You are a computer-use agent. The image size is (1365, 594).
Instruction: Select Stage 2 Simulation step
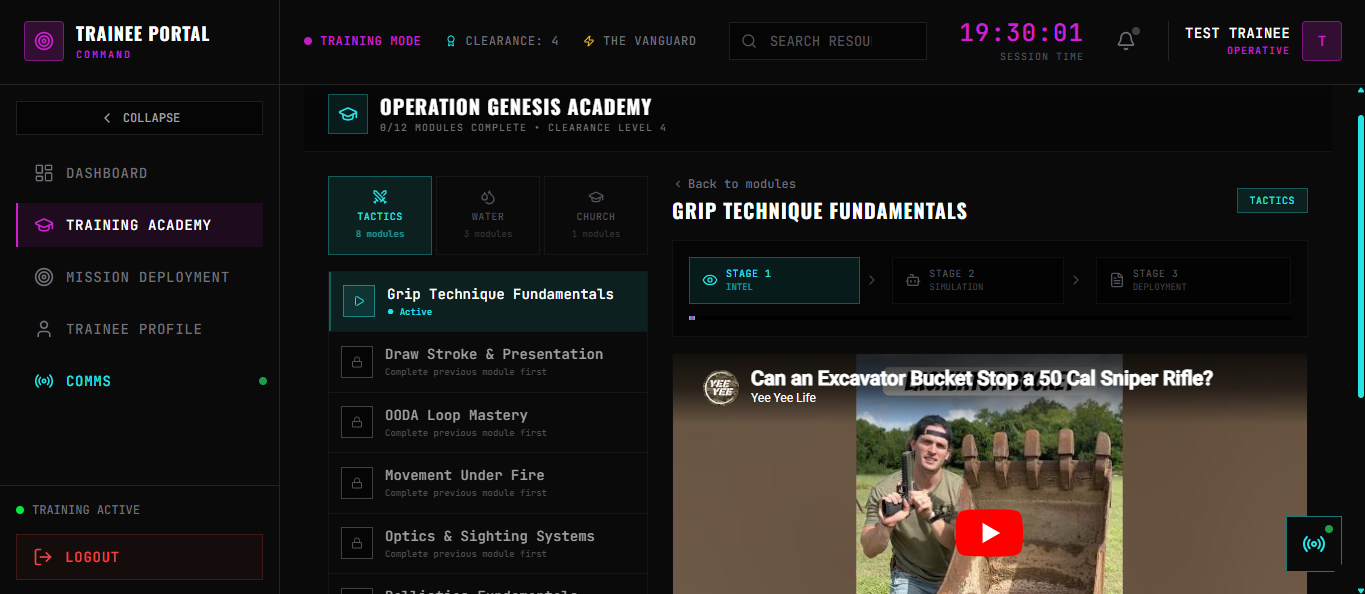pos(977,280)
